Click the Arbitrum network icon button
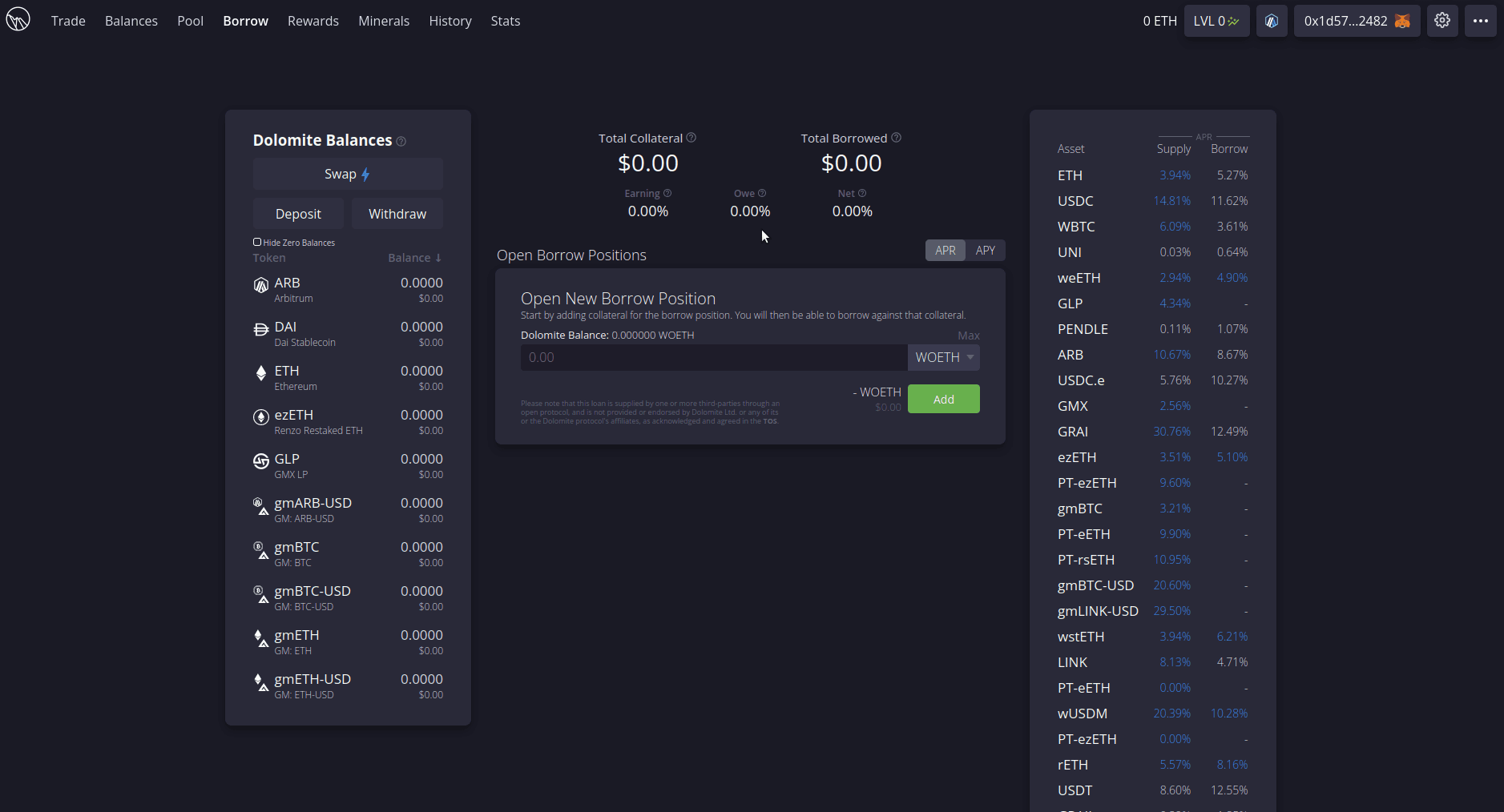The height and width of the screenshot is (812, 1504). coord(1272,21)
